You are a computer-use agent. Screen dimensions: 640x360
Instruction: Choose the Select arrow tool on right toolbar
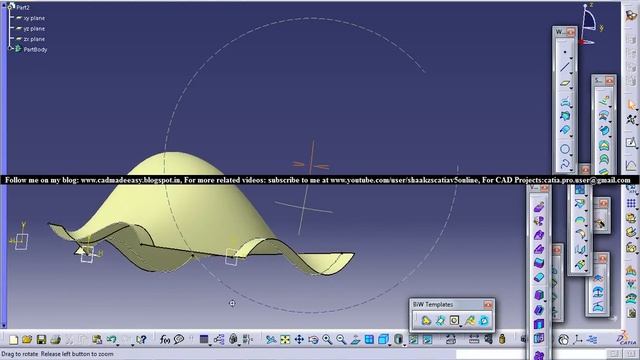tap(631, 105)
